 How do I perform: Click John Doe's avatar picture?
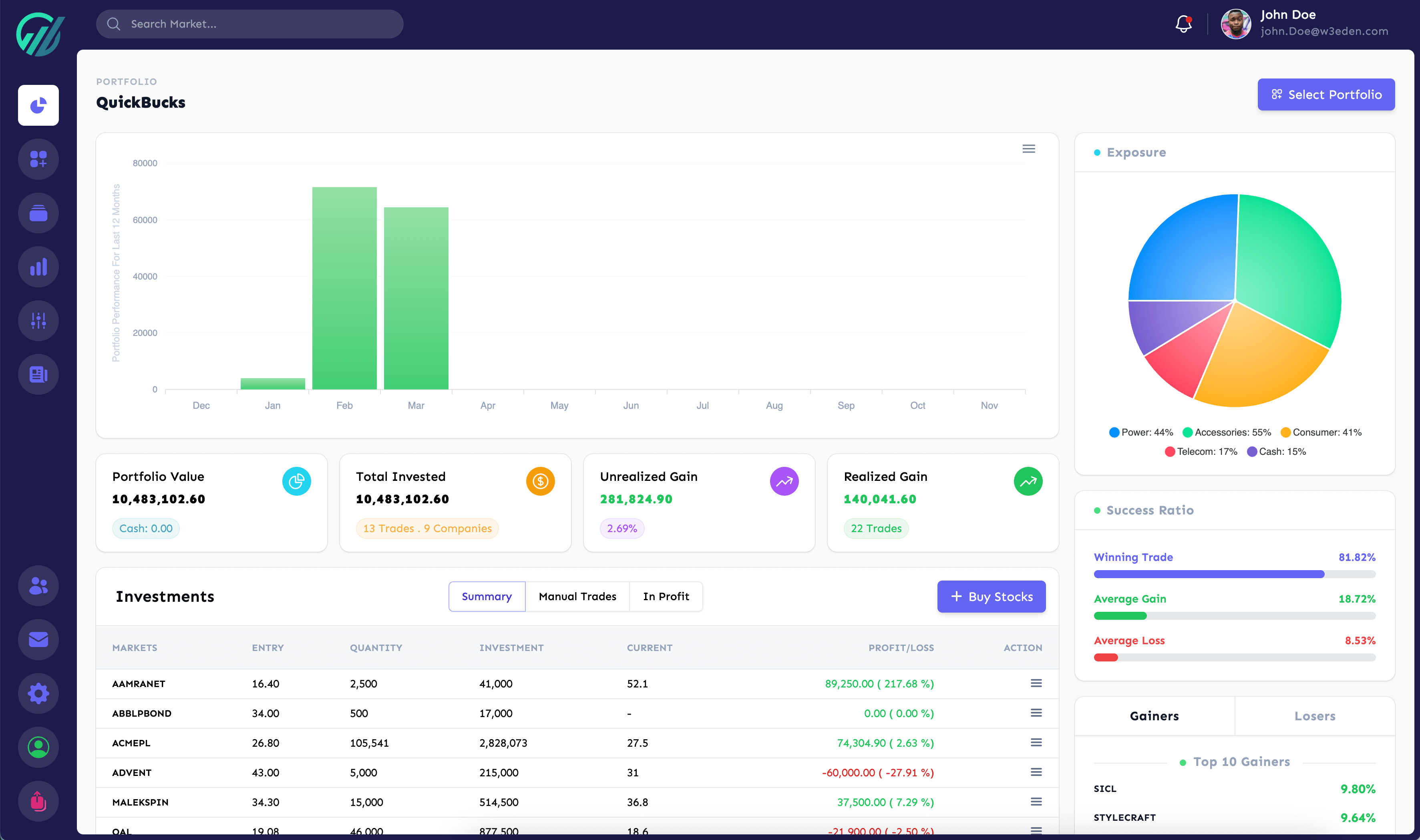1235,24
